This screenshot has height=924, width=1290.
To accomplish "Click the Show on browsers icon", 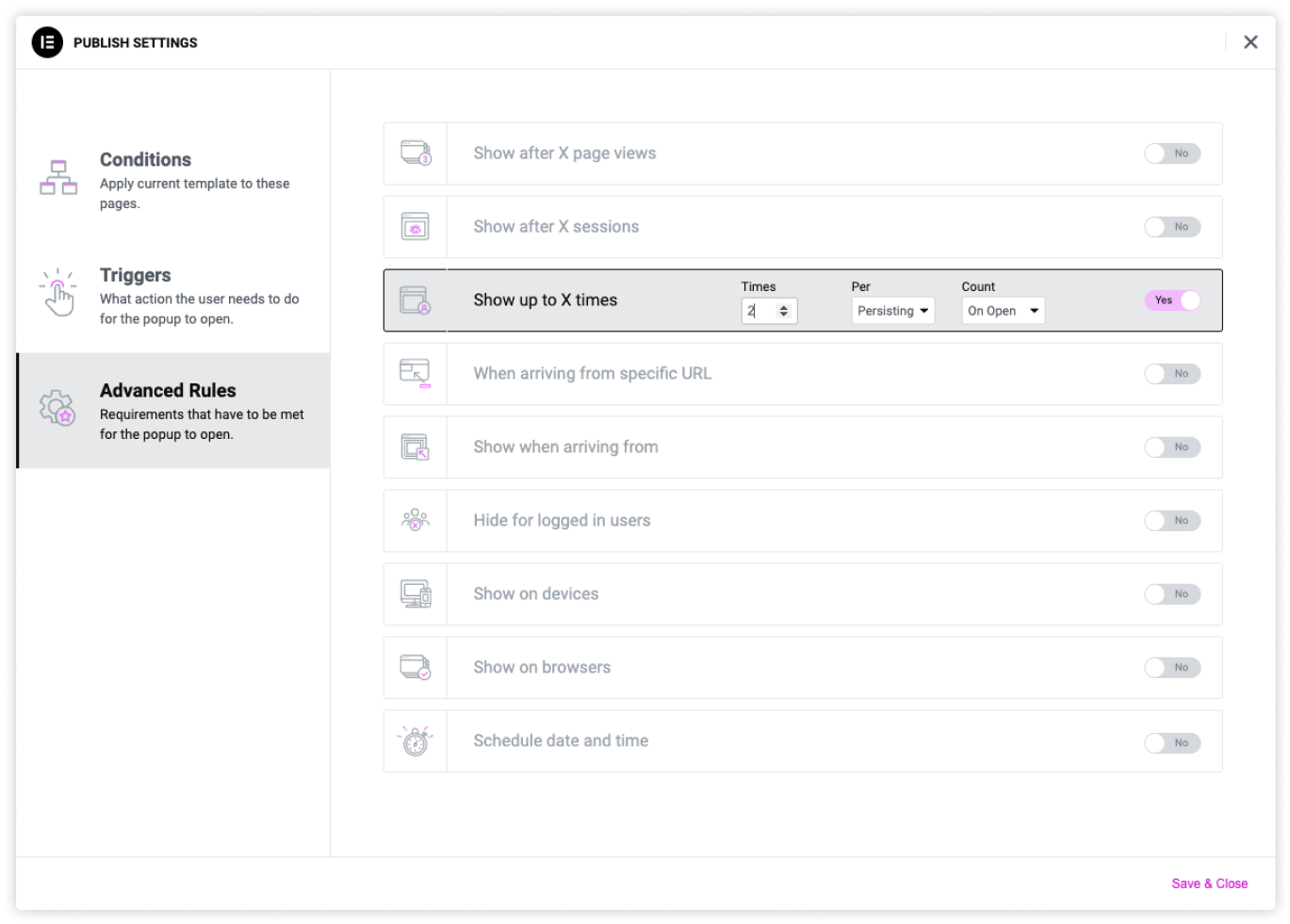I will coord(416,668).
